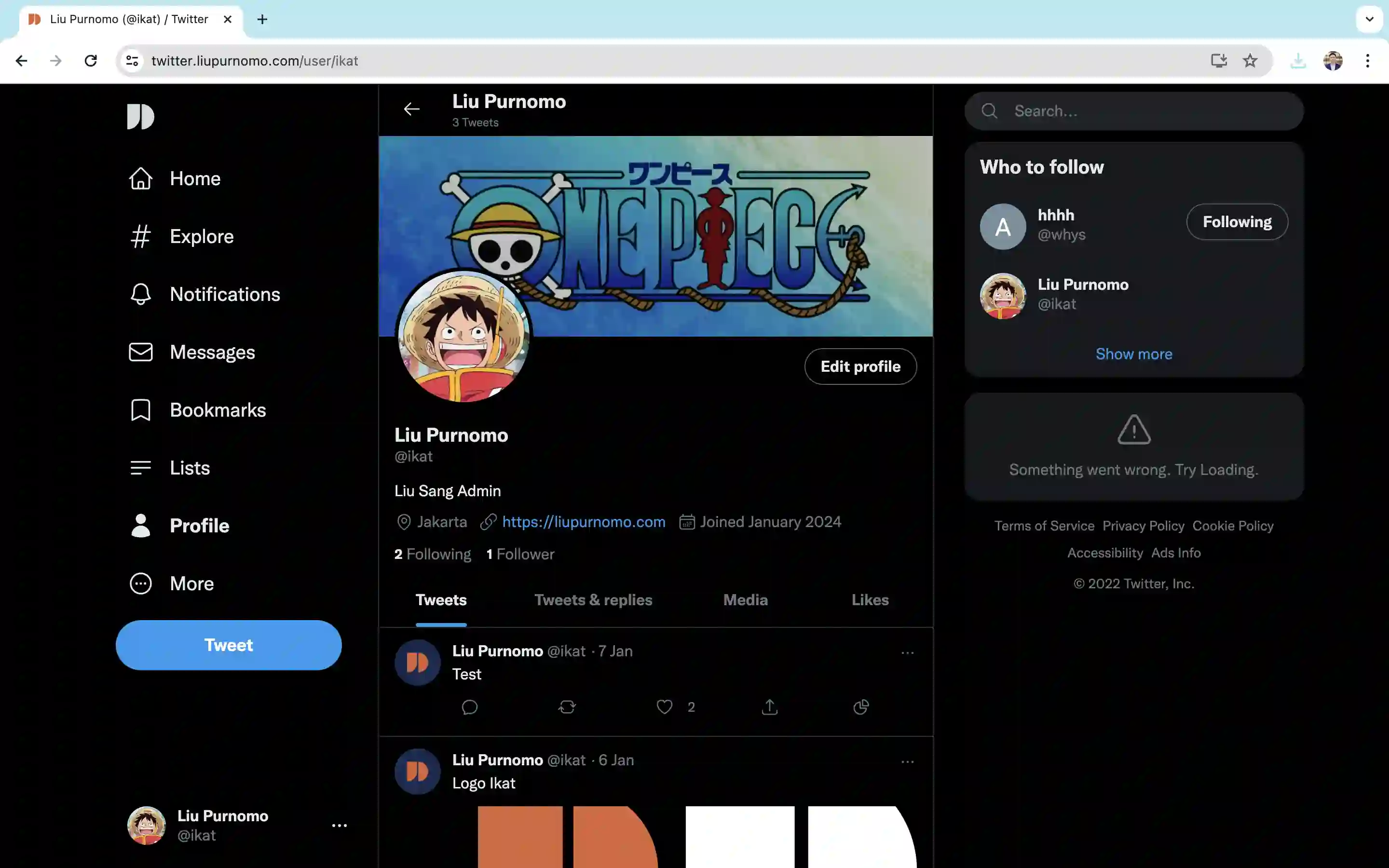The height and width of the screenshot is (868, 1389).
Task: Close the Liu Purnomo browser tab
Action: pos(227,19)
